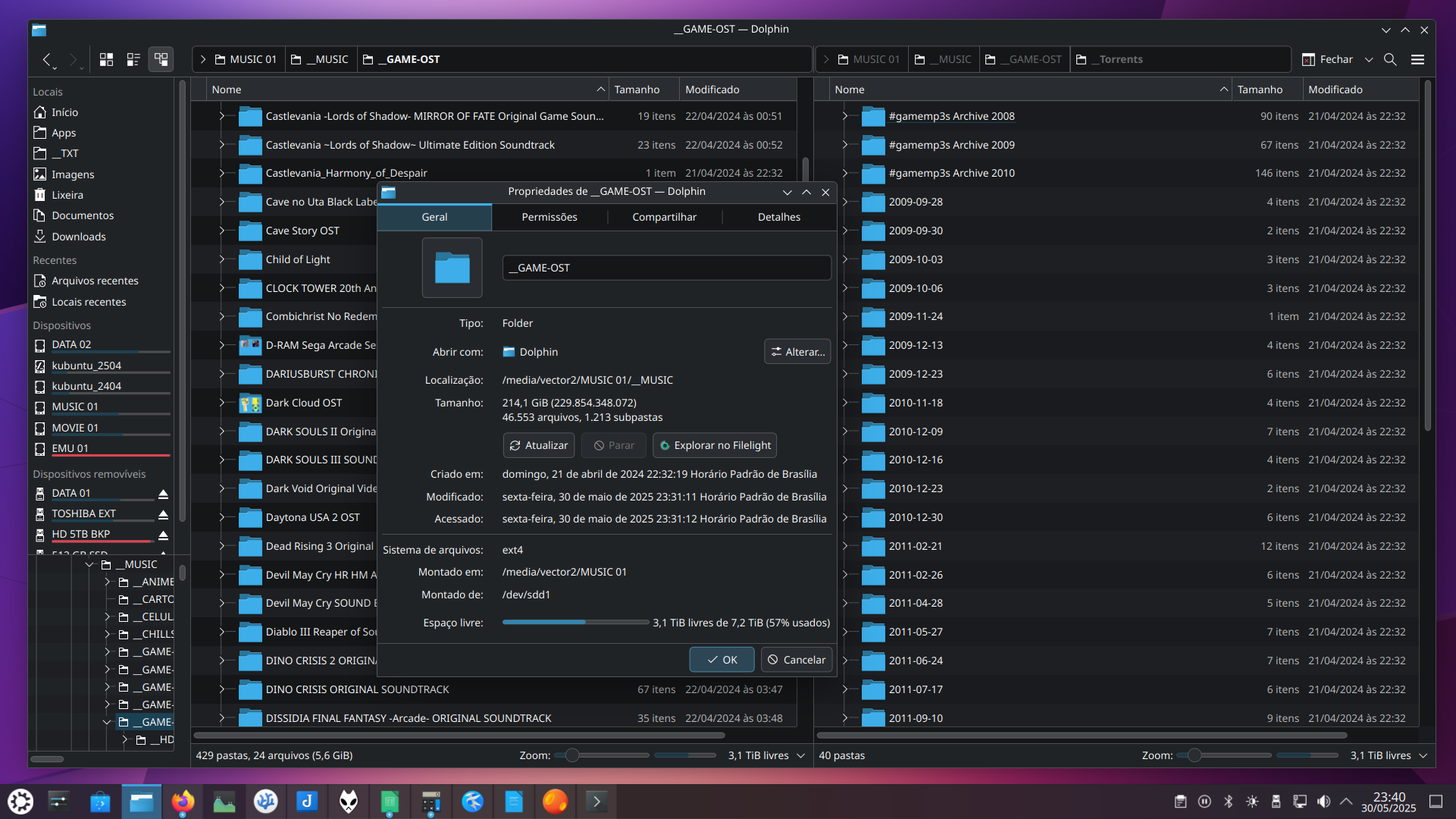Edit the folder name field _GAME-OST
Image resolution: width=1456 pixels, height=819 pixels.
pyautogui.click(x=667, y=268)
